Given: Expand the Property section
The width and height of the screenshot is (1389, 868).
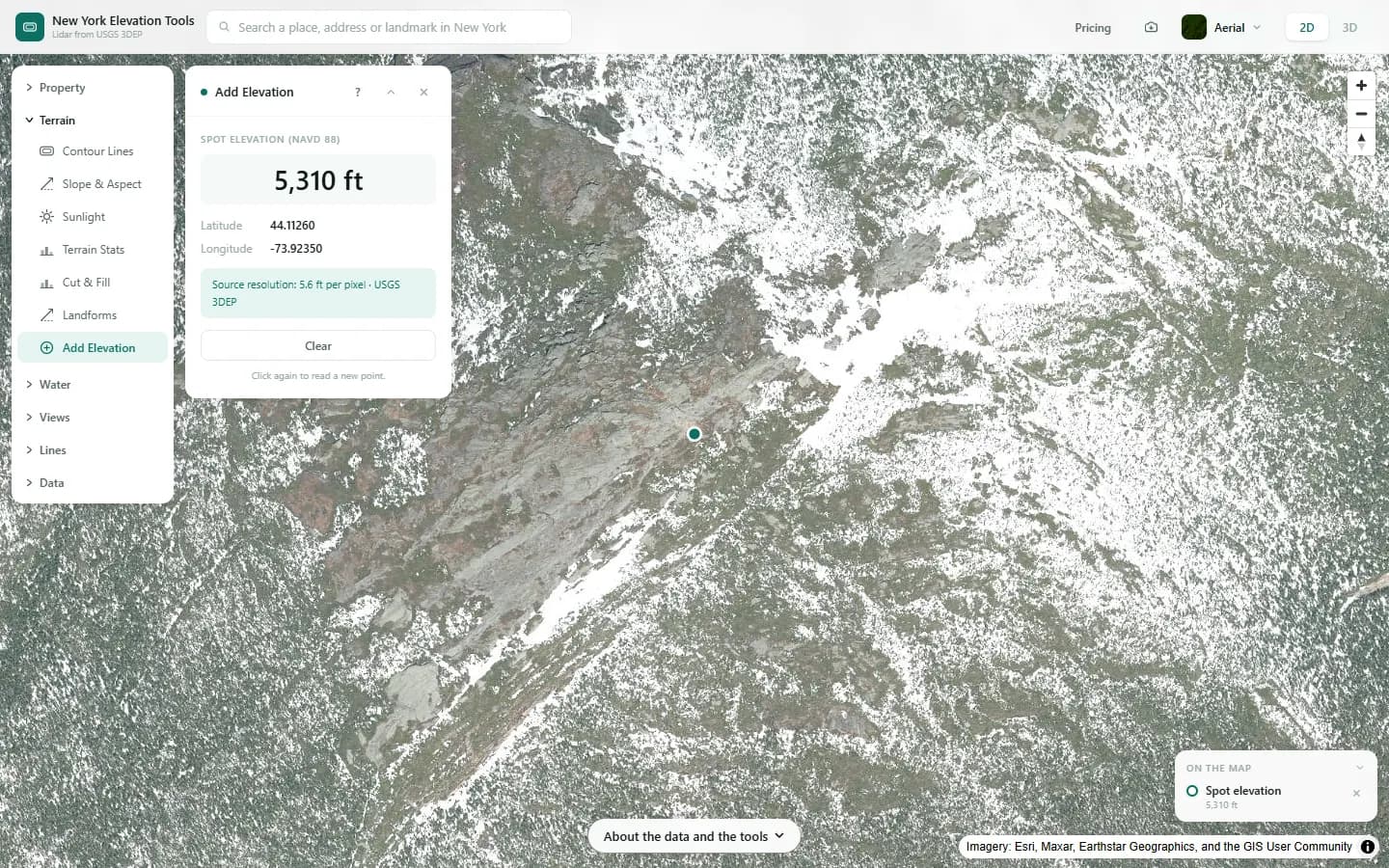Looking at the screenshot, I should [93, 88].
